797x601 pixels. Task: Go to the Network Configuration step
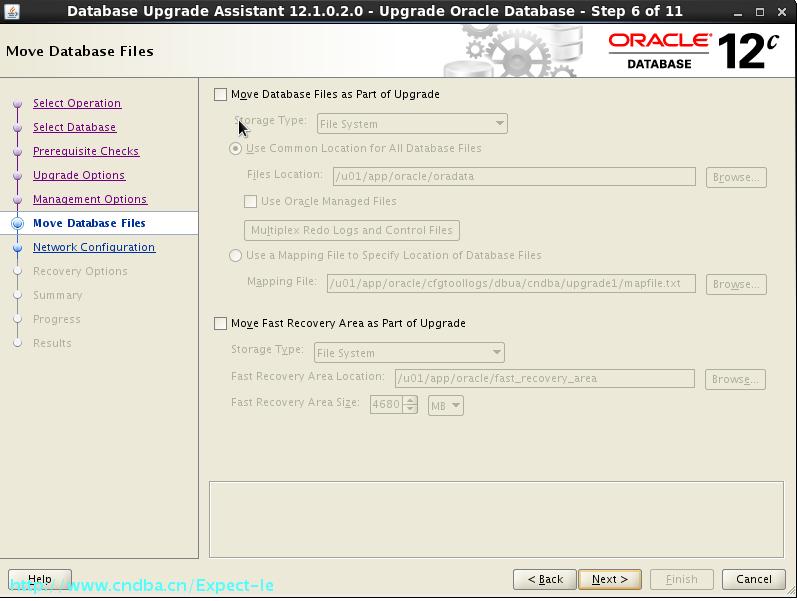[x=94, y=247]
